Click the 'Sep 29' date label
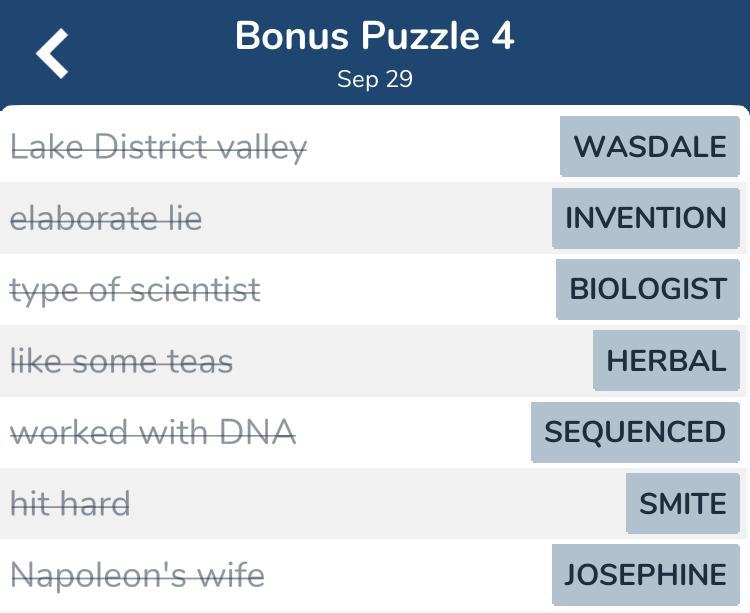This screenshot has width=750, height=613. (374, 79)
